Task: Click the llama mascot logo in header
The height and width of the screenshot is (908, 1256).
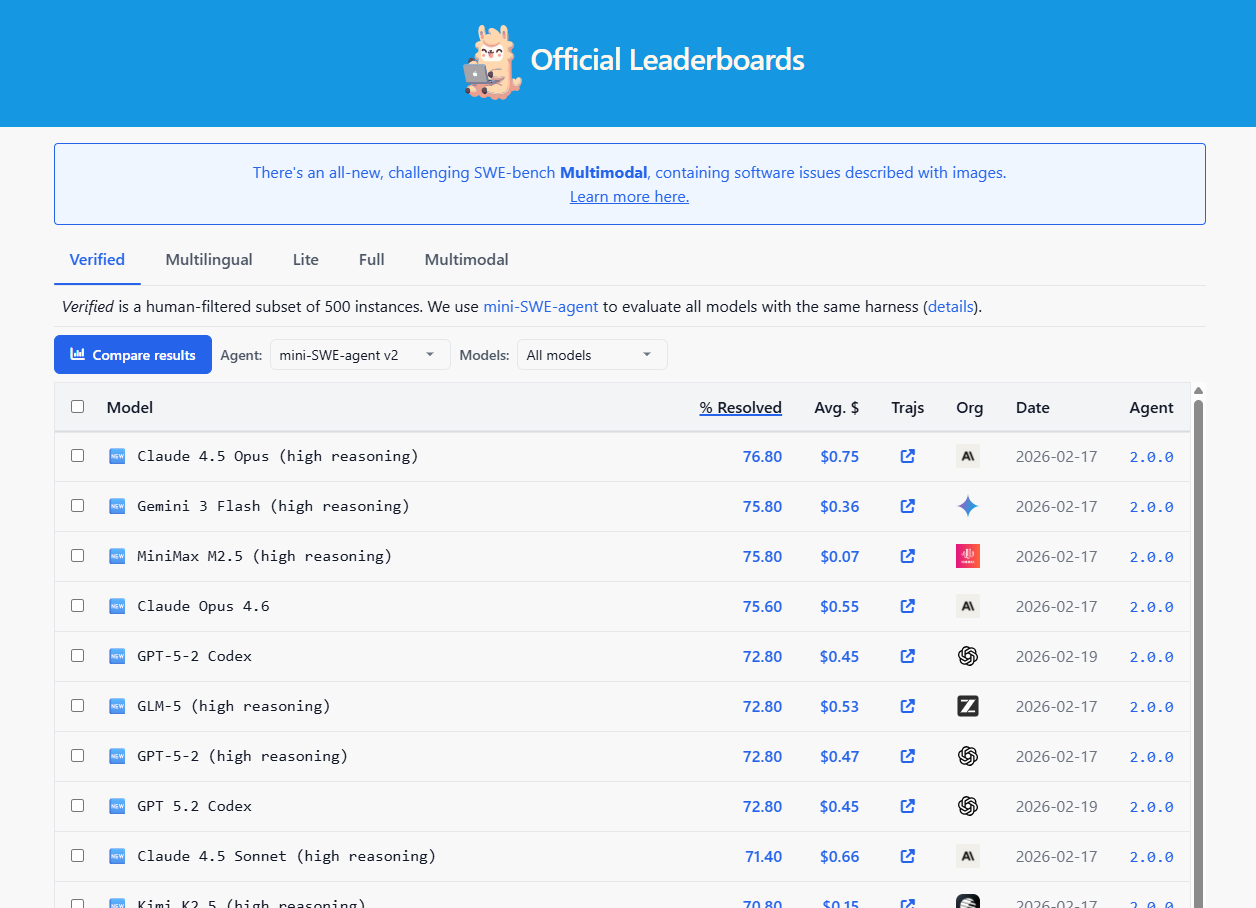Action: (x=491, y=62)
